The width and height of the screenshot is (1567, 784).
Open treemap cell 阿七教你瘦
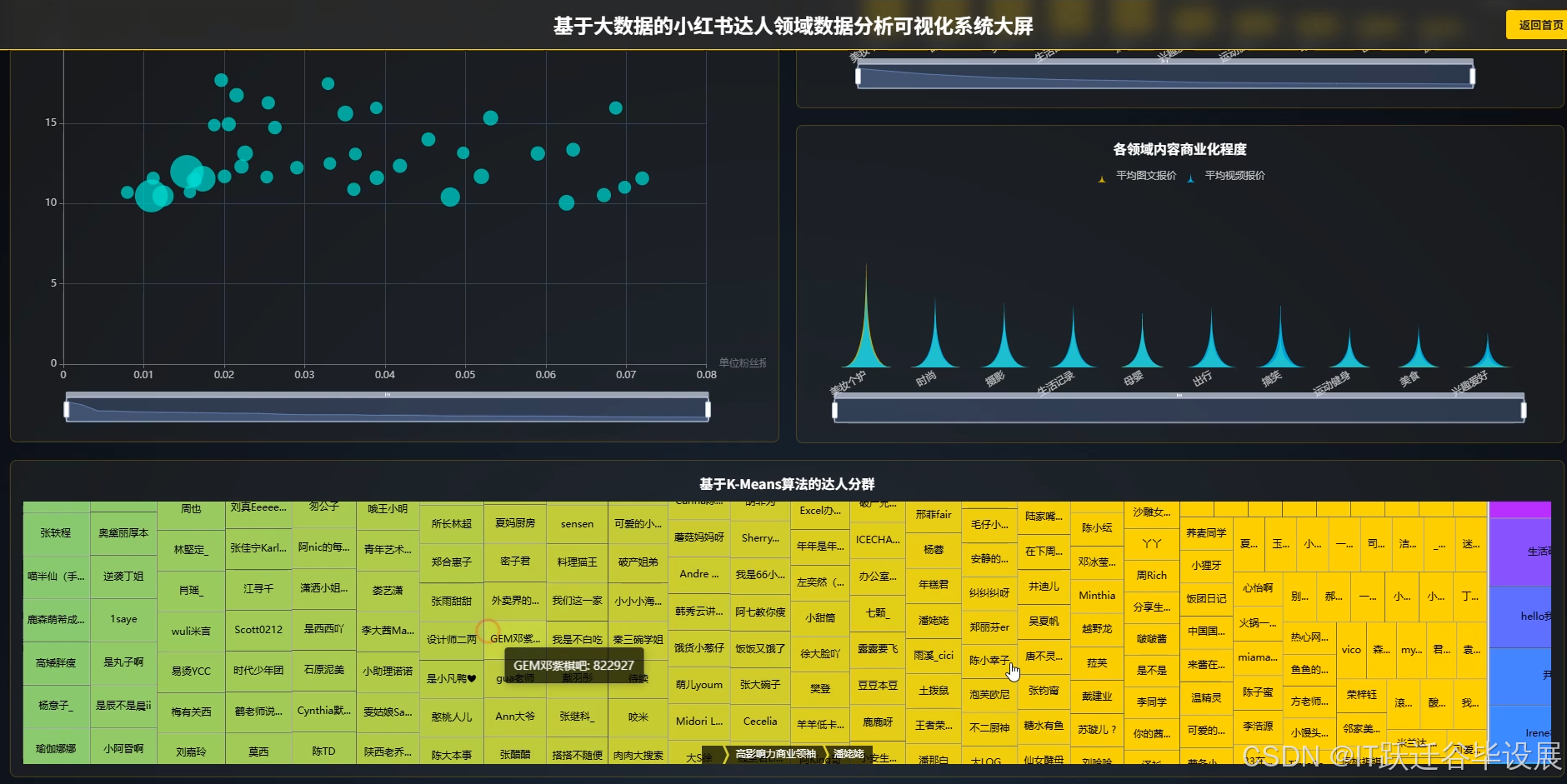[x=760, y=612]
